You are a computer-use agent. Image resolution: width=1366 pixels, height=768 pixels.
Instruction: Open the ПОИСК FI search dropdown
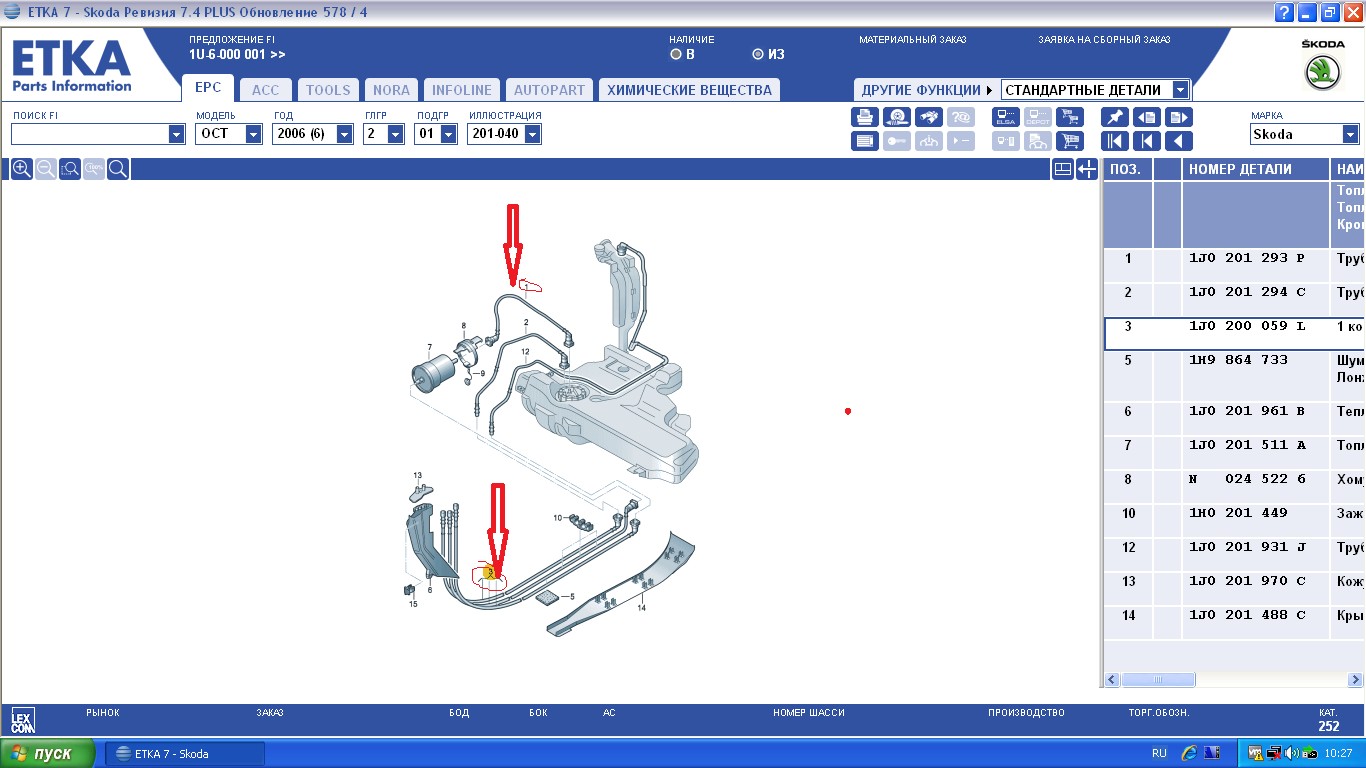(x=177, y=134)
